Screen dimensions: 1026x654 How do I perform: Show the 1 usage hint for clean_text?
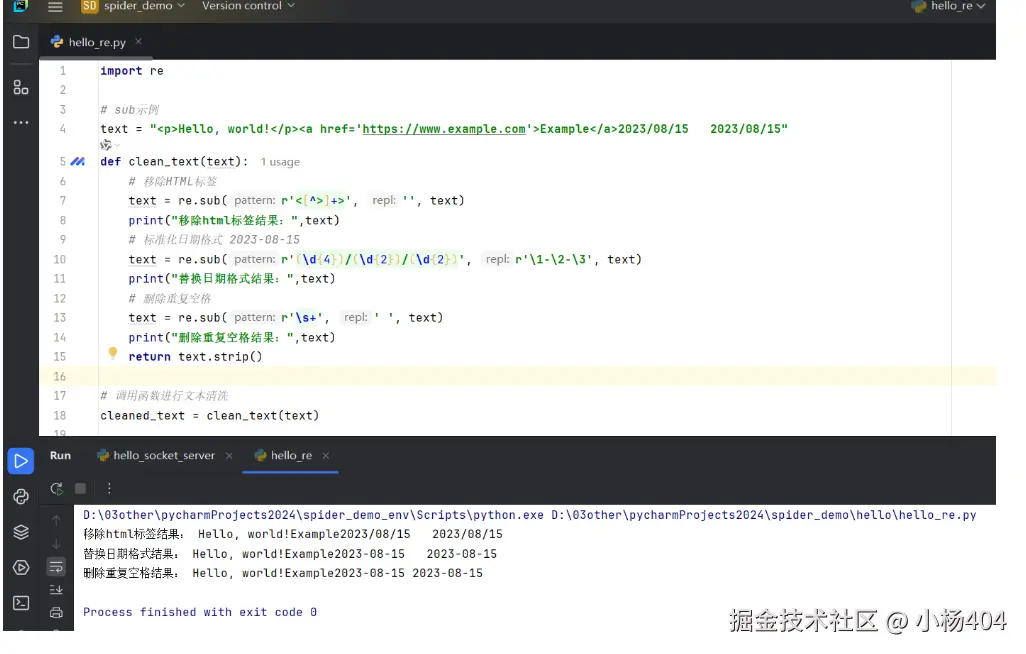coord(280,162)
